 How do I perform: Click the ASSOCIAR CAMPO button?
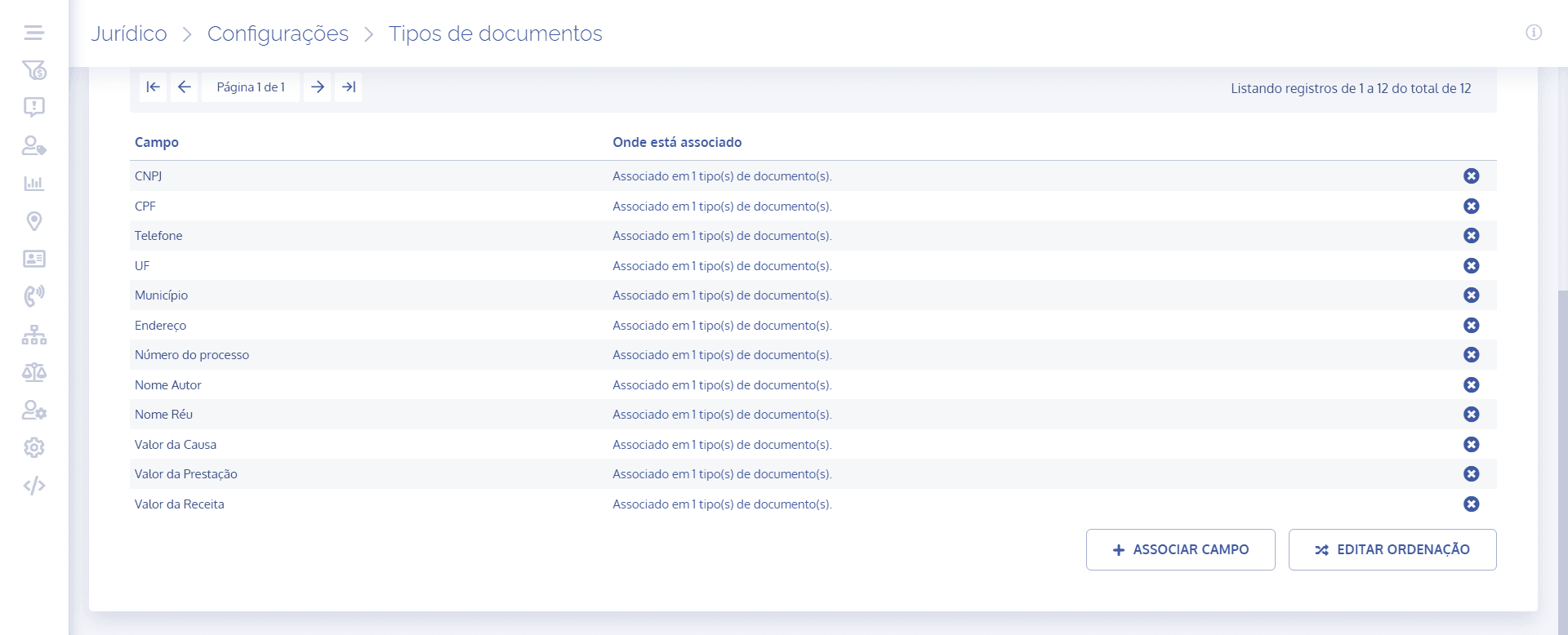[x=1180, y=549]
